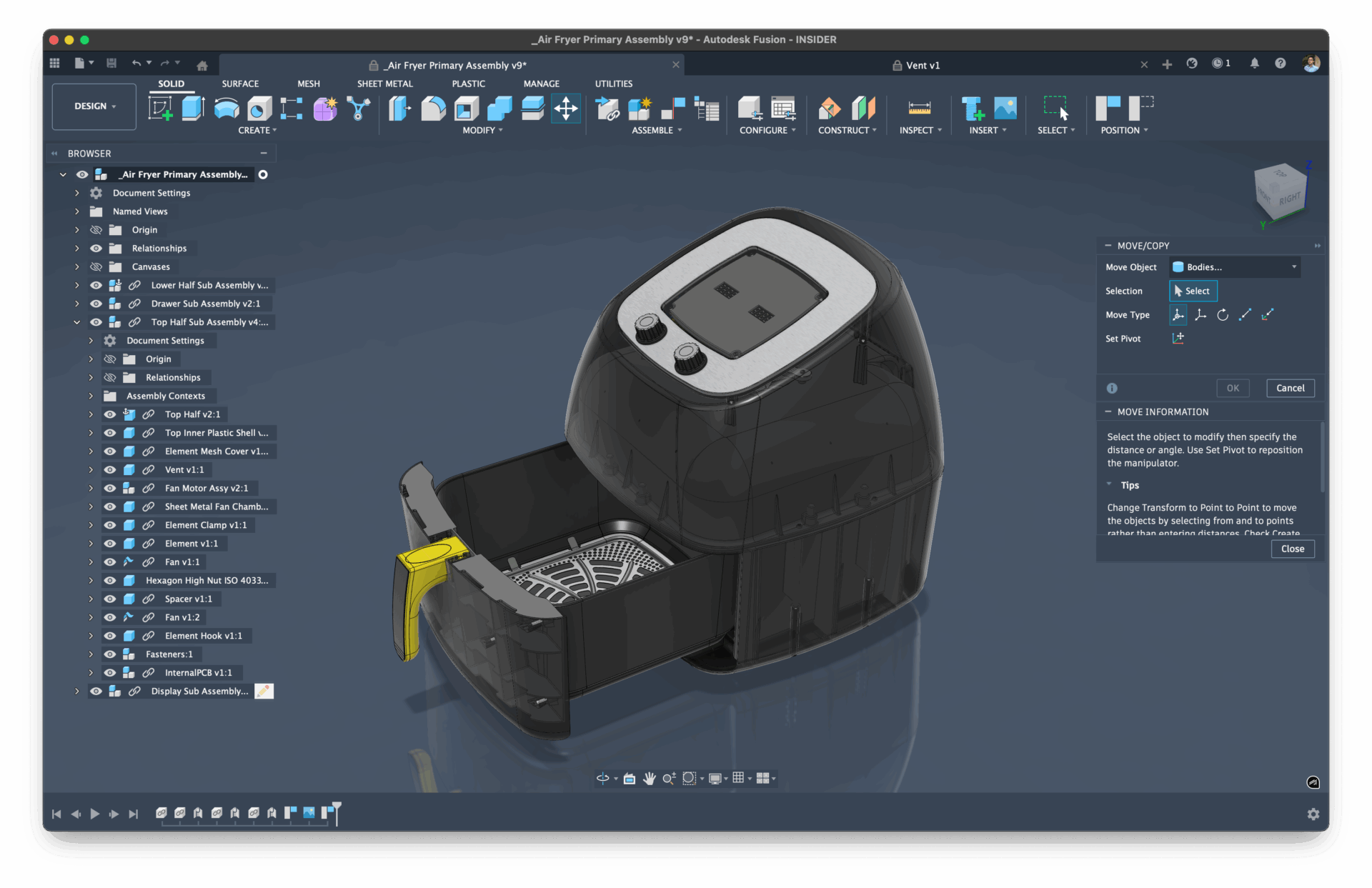The width and height of the screenshot is (1372, 888).
Task: Switch to the SHEET METAL tab
Action: tap(384, 84)
